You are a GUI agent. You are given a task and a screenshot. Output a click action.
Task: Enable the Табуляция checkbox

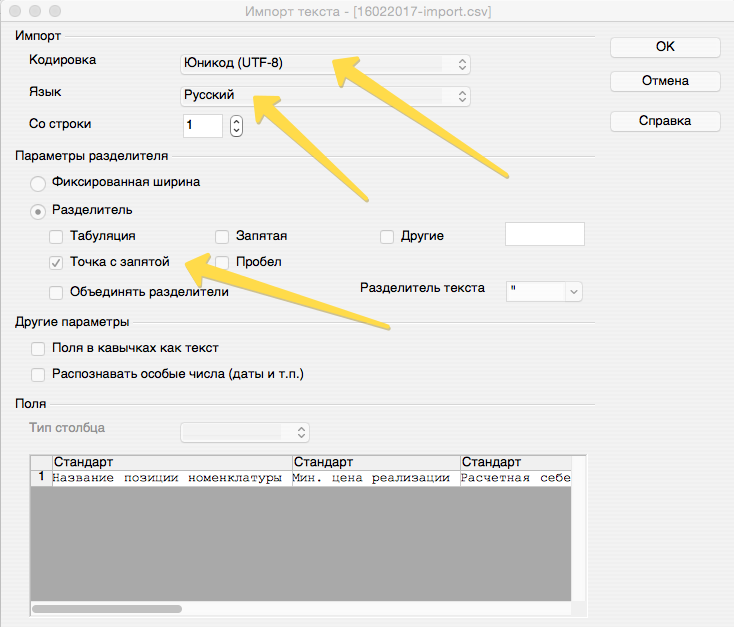(x=56, y=236)
